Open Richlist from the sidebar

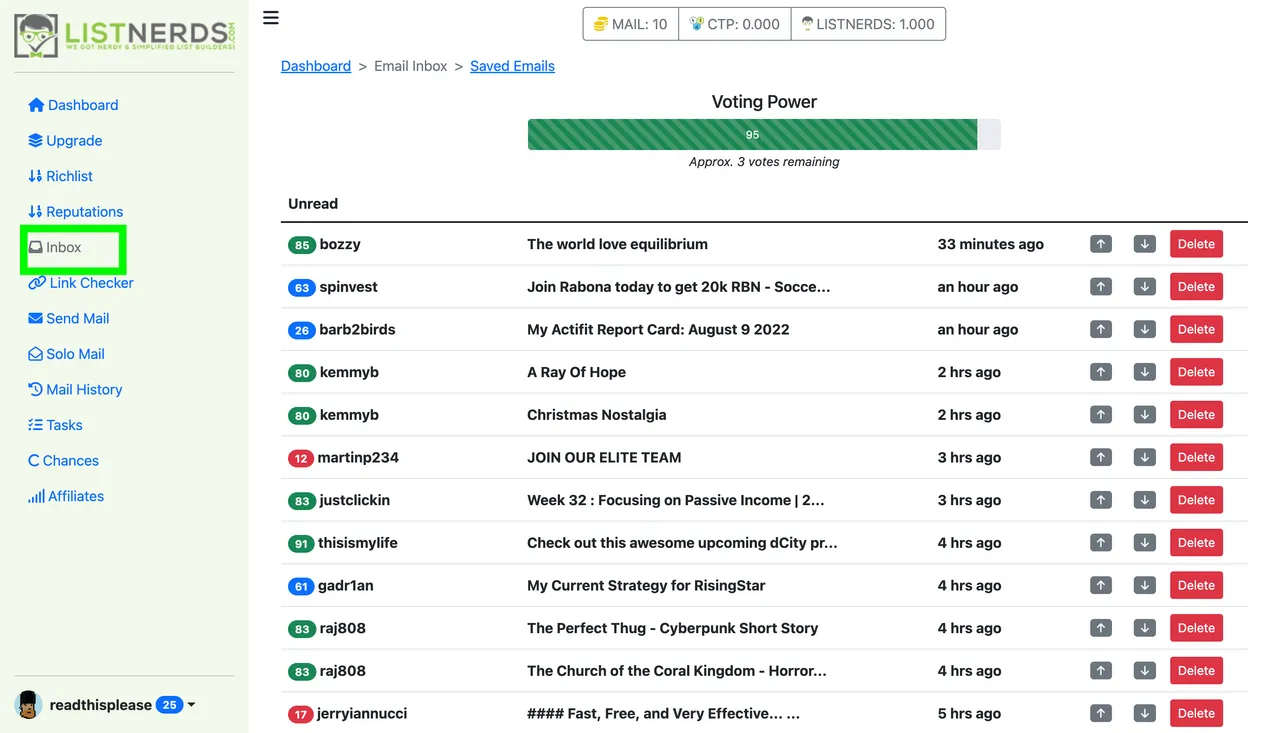tap(60, 176)
